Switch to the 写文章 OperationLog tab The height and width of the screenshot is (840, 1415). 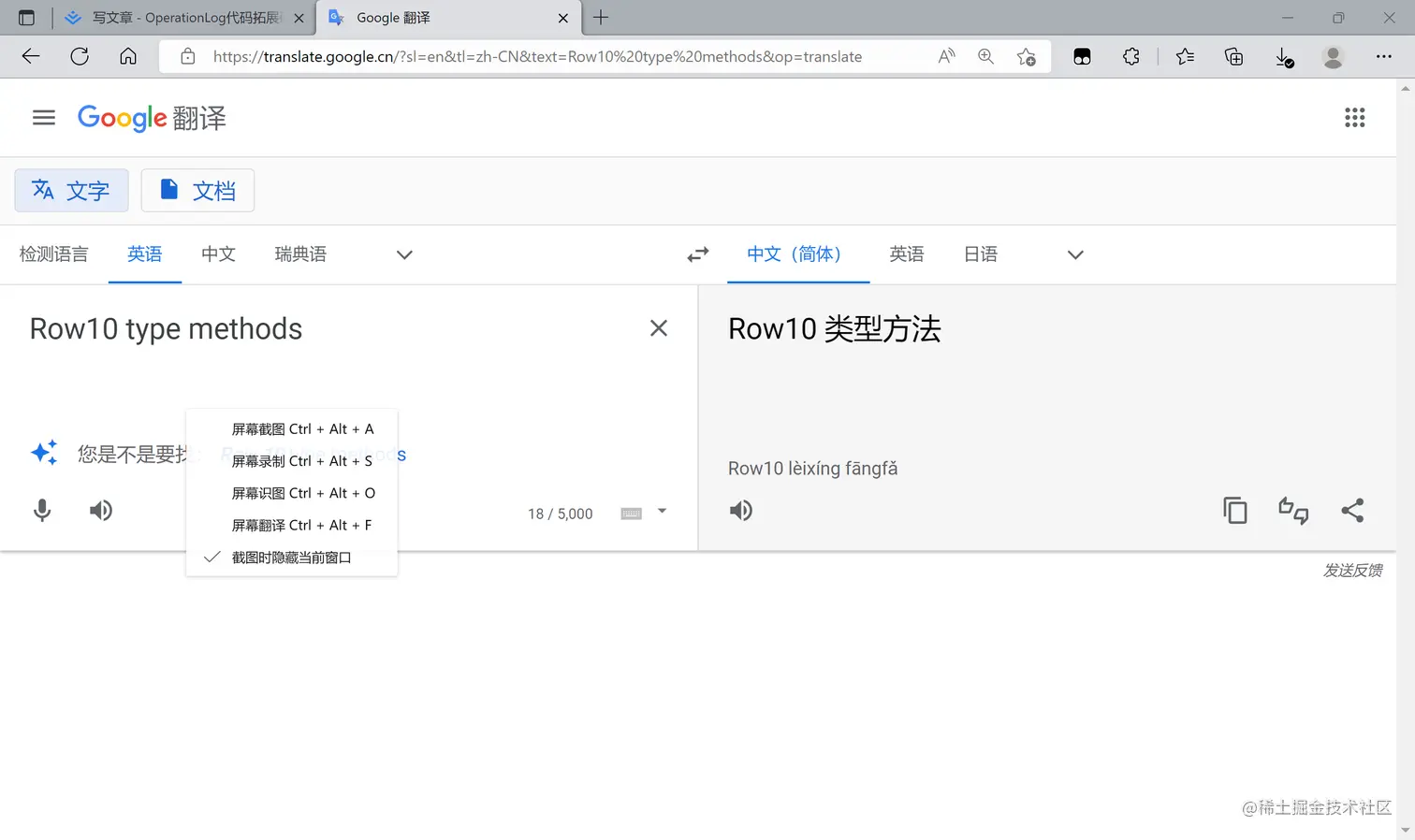pos(184,18)
